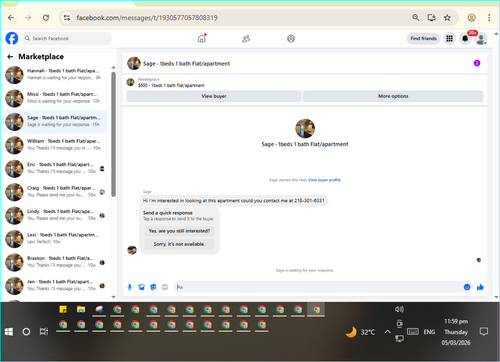
Task: Click the Search Facebook field
Action: 67,38
